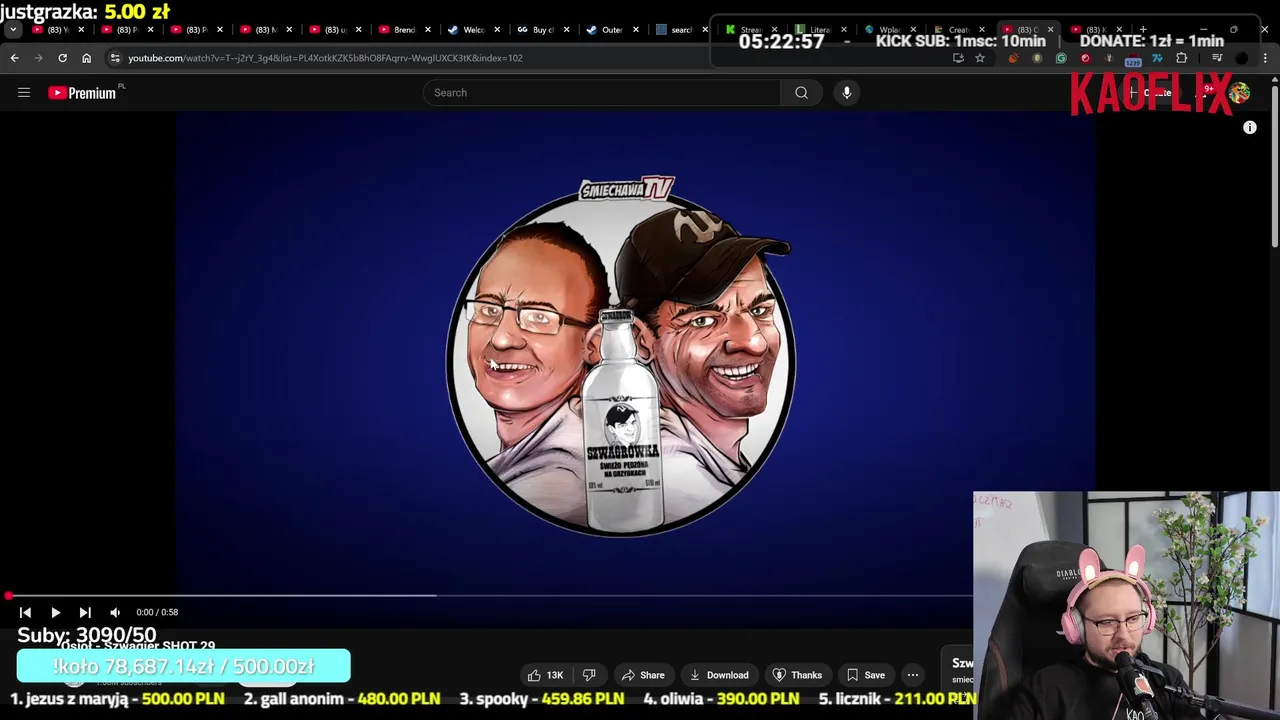Focus the YouTube search field
Viewport: 1280px width, 720px height.
coord(601,93)
